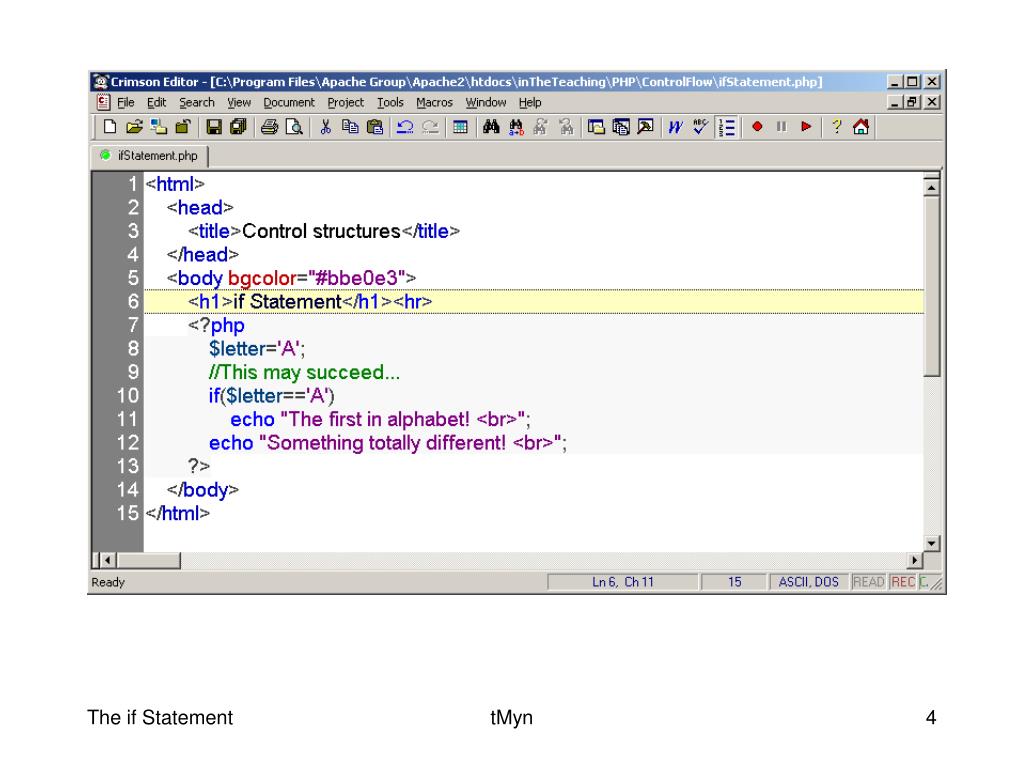Screen dimensions: 1024x768
Task: Click the horizontal scrollbar thumb
Action: coord(148,560)
